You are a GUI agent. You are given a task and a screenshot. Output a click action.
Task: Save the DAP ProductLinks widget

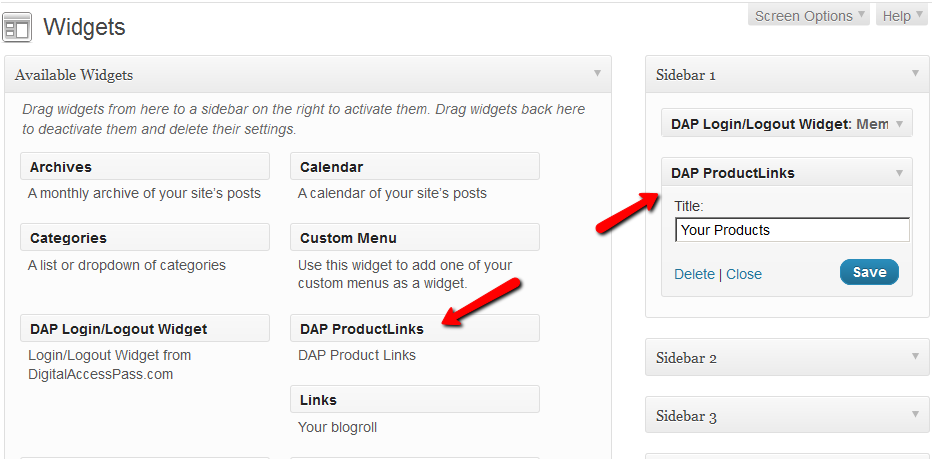click(869, 272)
